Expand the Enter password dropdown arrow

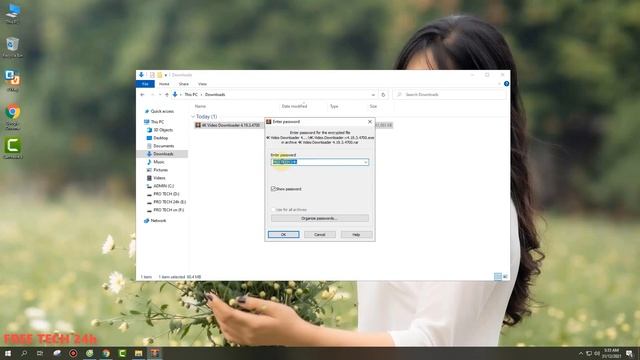(x=365, y=162)
